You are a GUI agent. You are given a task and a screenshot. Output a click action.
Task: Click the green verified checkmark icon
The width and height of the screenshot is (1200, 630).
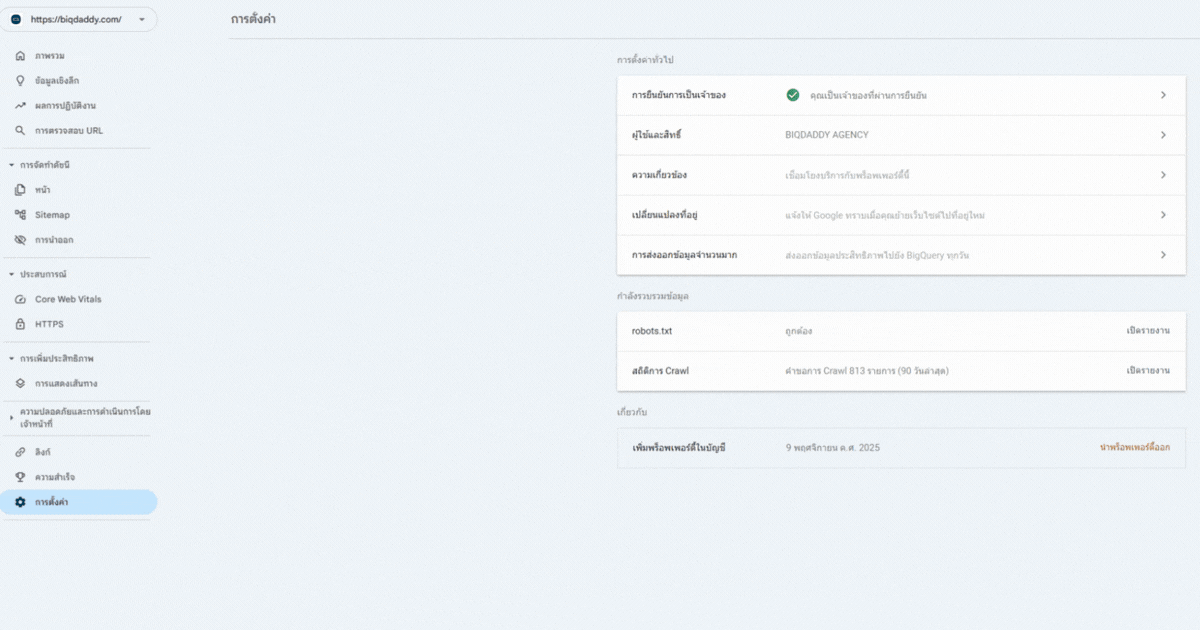point(793,95)
